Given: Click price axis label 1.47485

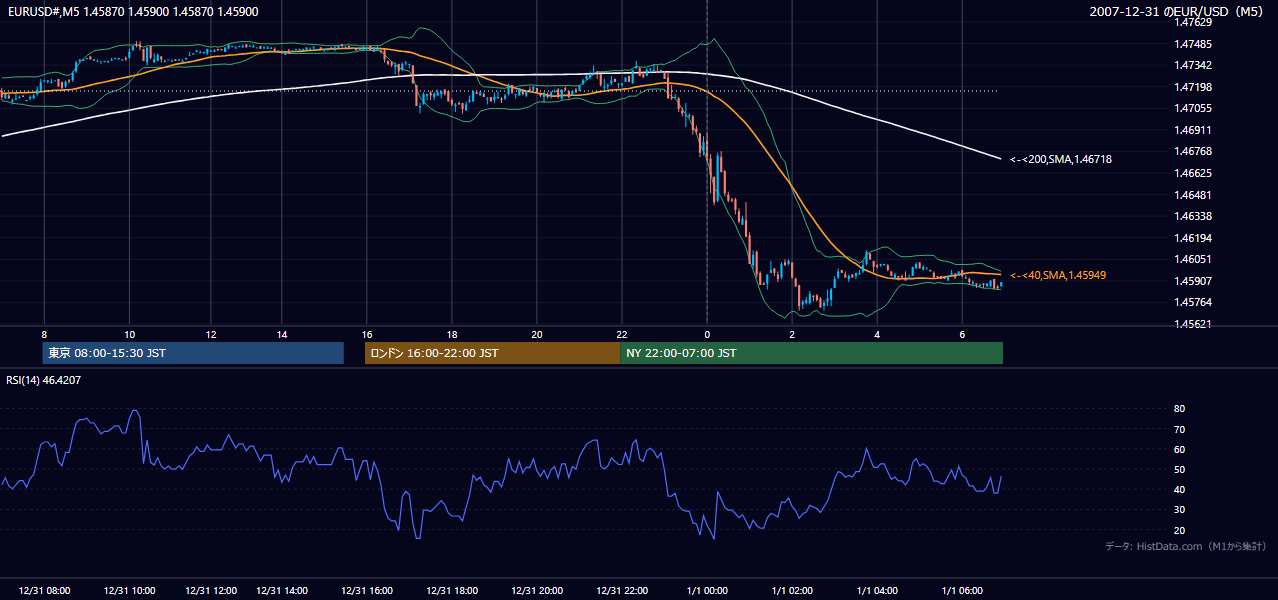Looking at the screenshot, I should tap(1193, 44).
